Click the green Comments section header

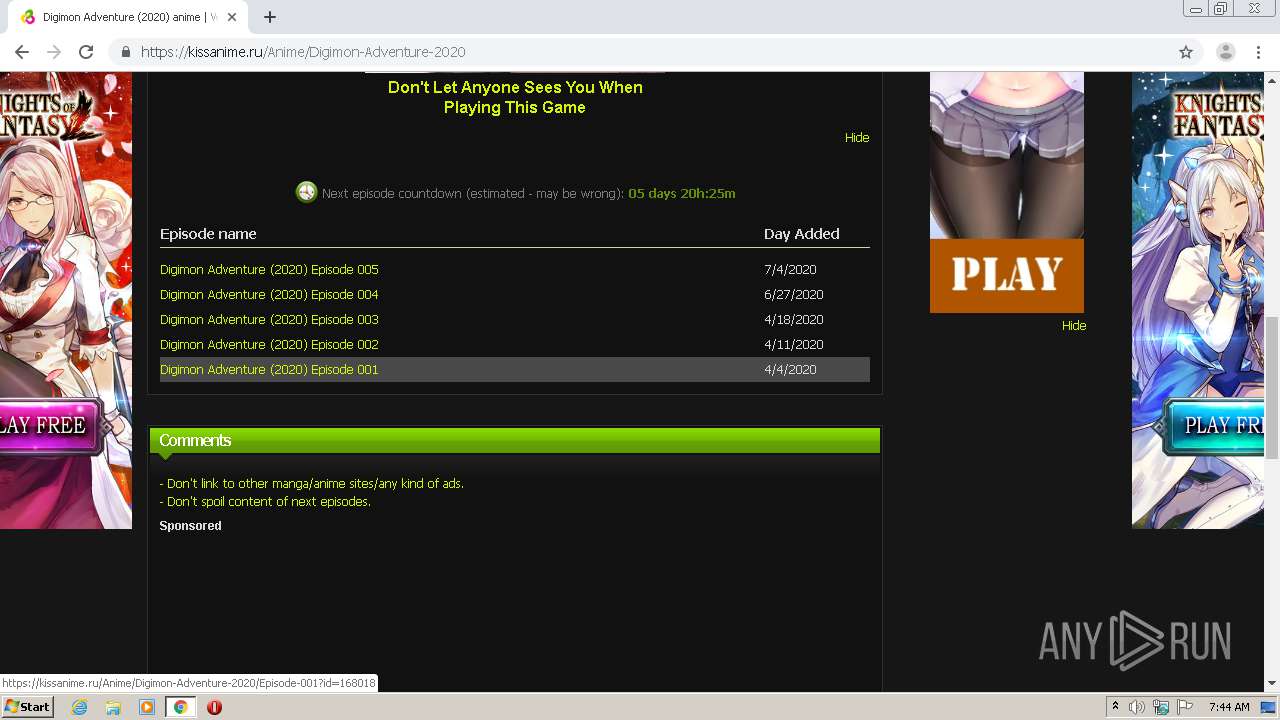(x=515, y=441)
